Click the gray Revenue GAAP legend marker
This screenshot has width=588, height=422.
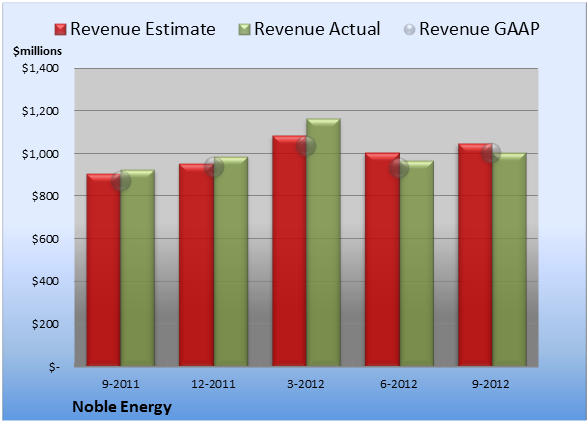(410, 30)
